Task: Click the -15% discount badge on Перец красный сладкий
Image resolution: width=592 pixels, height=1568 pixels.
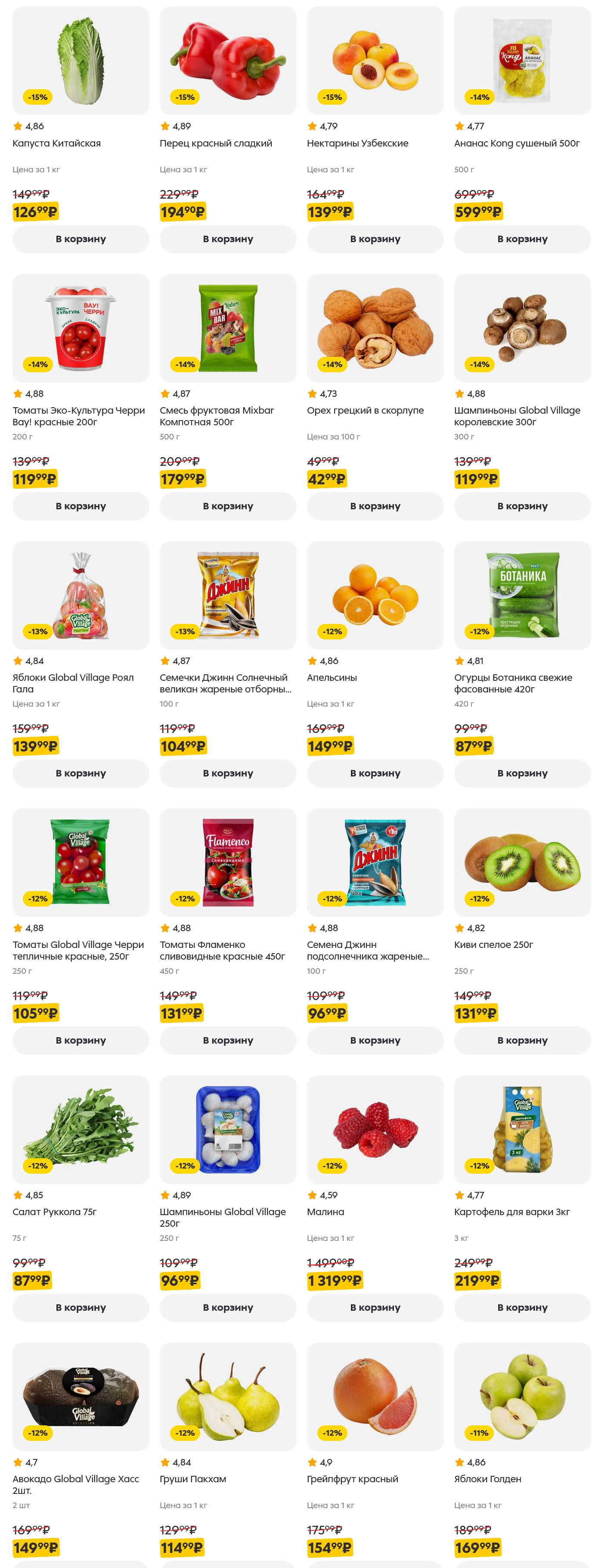Action: pos(185,97)
